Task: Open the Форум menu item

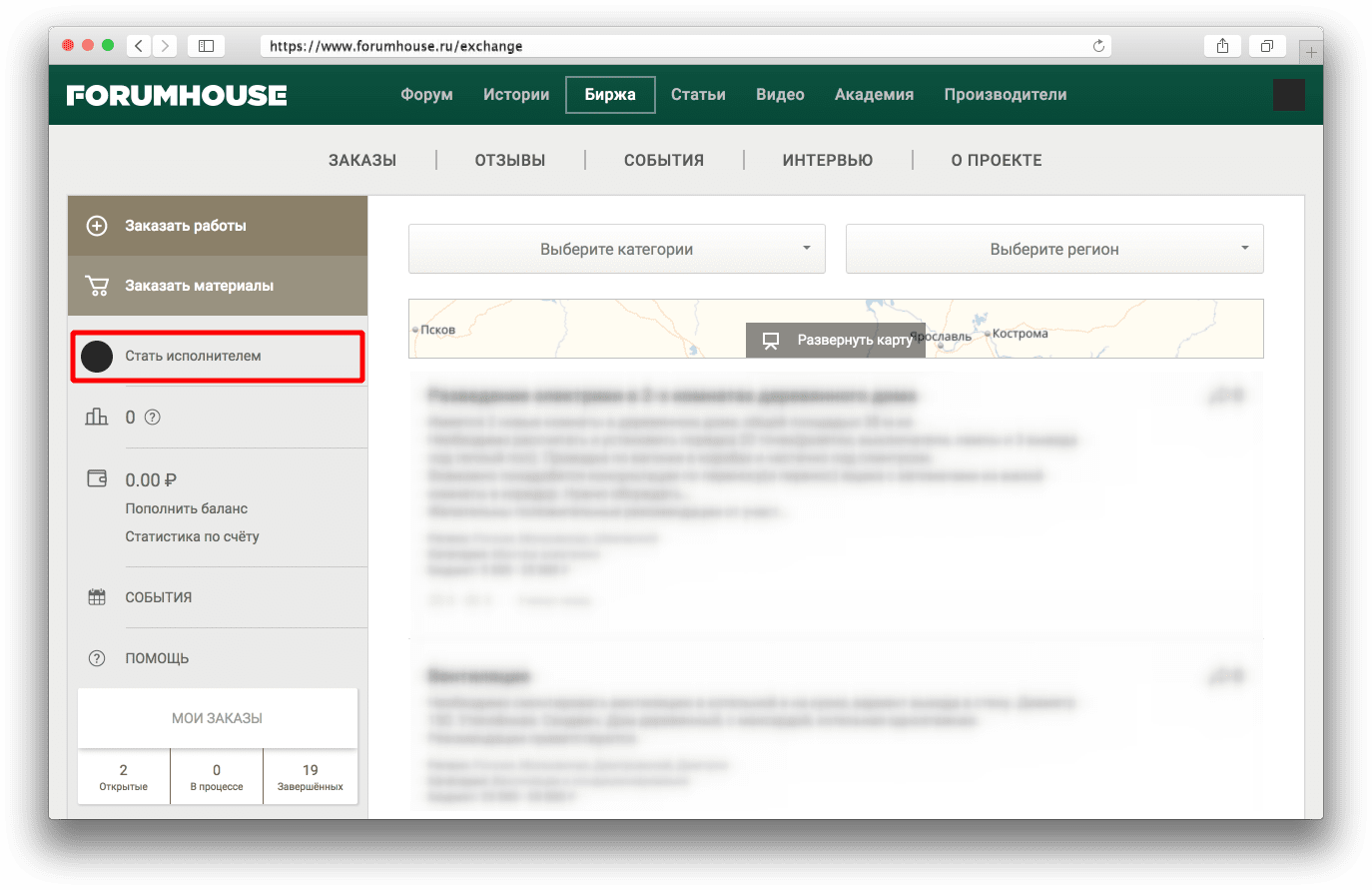Action: pos(426,95)
